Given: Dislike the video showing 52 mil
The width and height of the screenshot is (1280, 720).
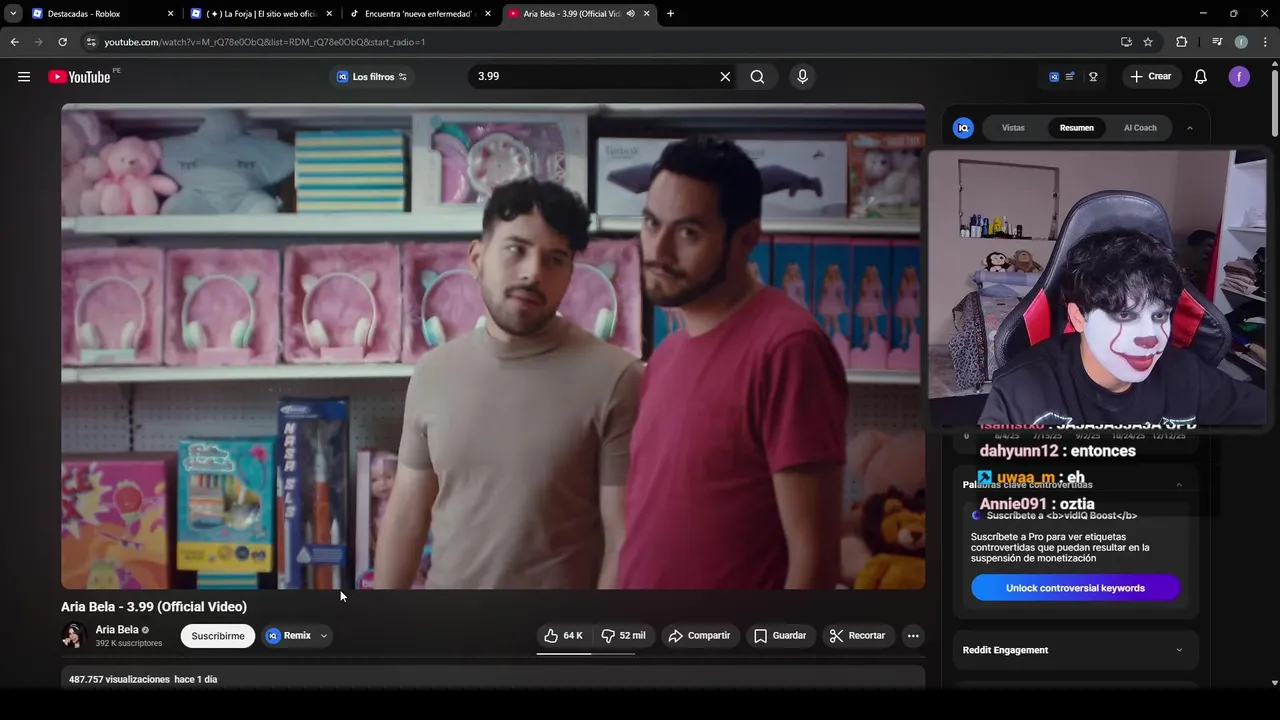Looking at the screenshot, I should (x=624, y=636).
